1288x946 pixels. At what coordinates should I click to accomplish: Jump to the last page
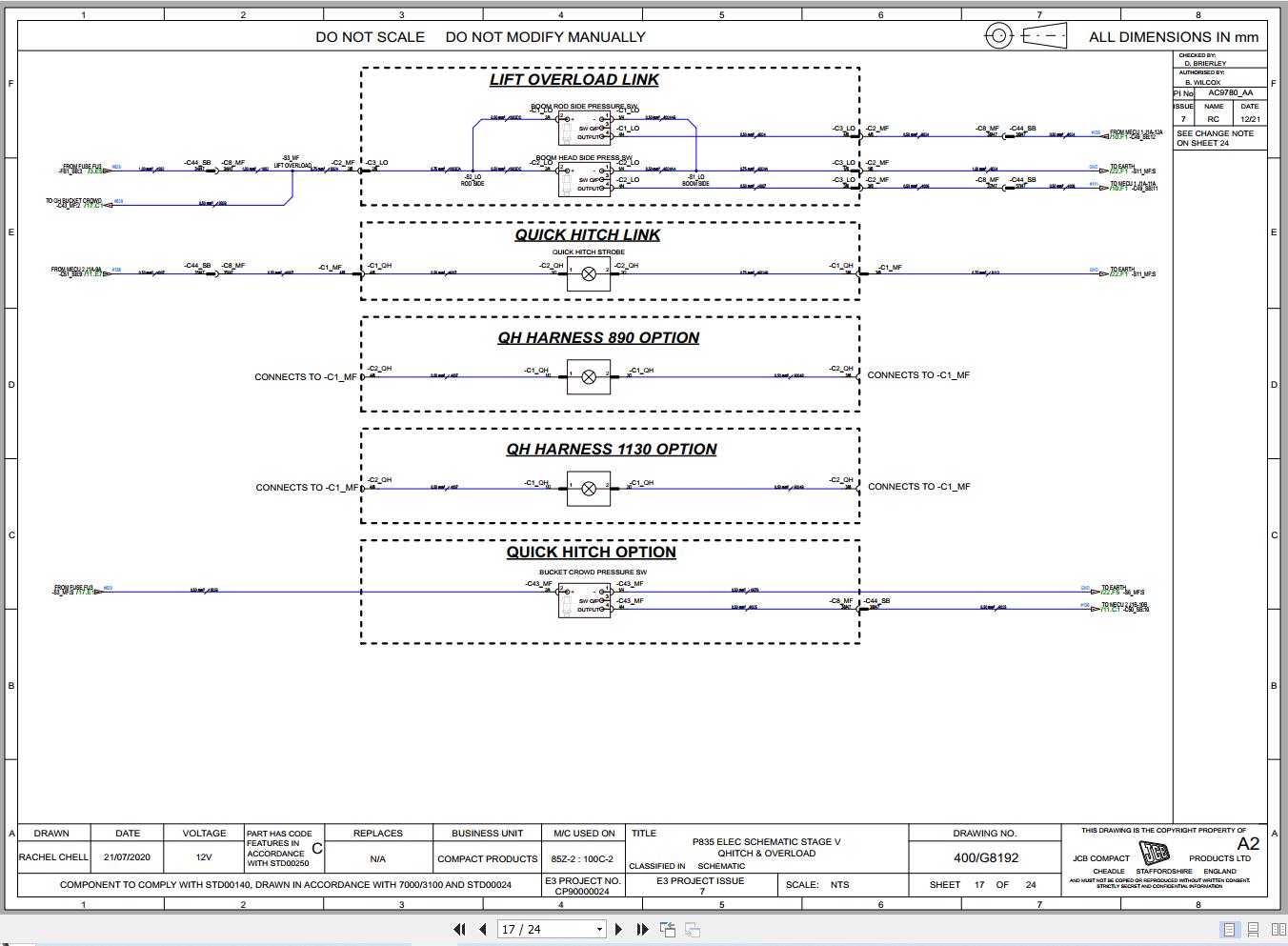tap(642, 929)
